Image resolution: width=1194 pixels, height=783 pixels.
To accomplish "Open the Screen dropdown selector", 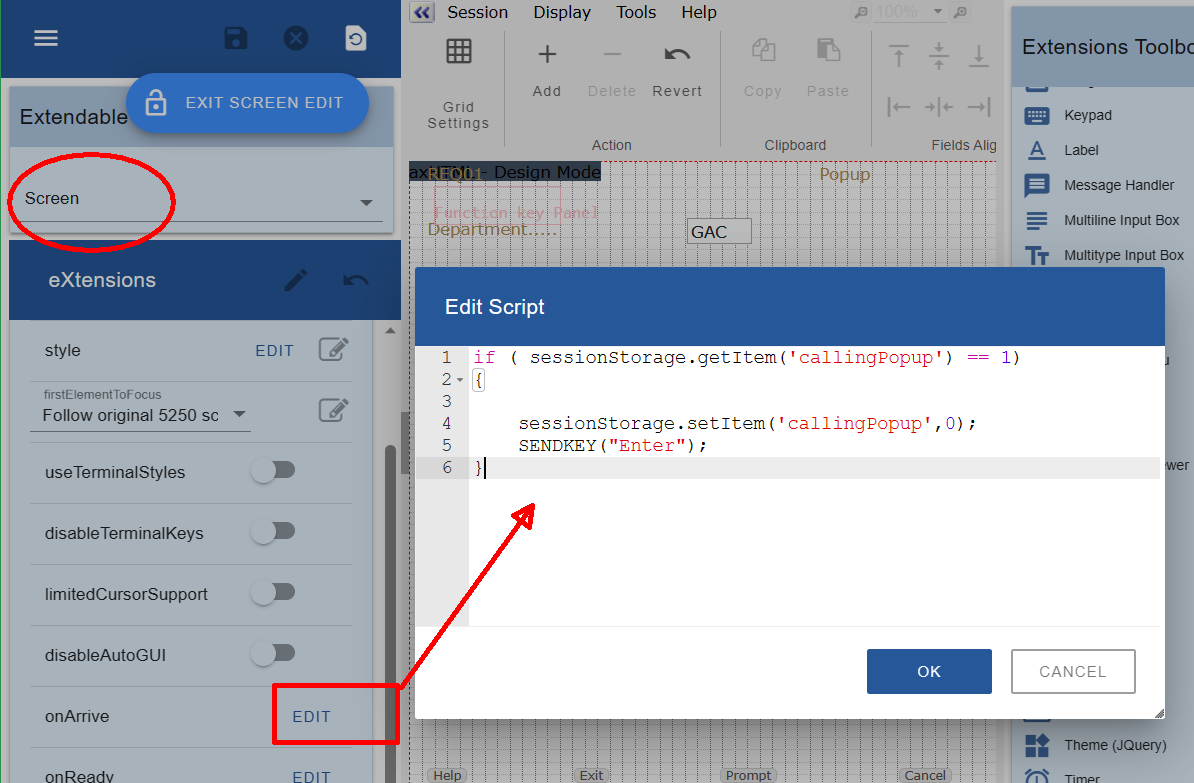I will (197, 199).
